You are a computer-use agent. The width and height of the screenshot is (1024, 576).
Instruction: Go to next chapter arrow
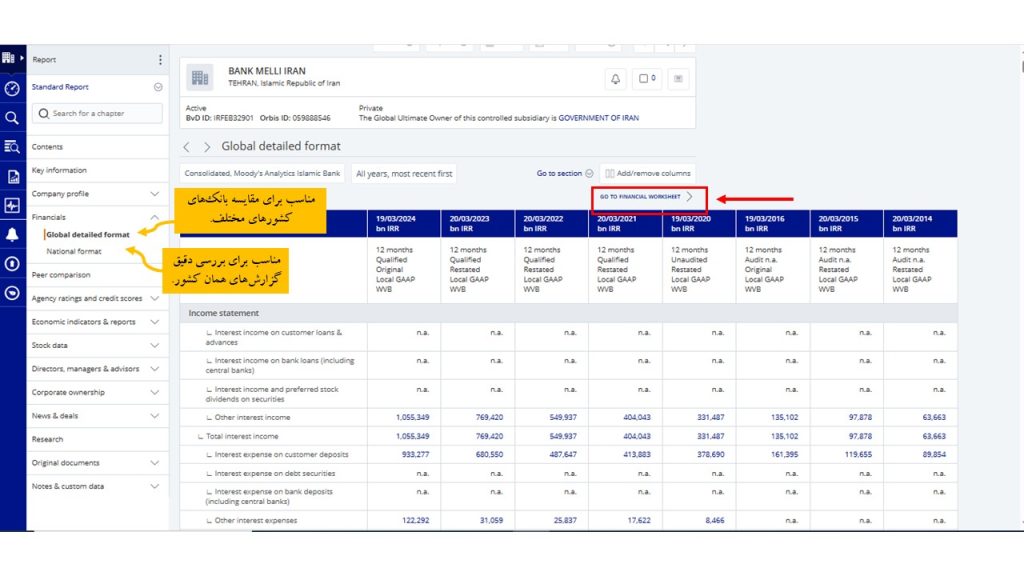207,147
